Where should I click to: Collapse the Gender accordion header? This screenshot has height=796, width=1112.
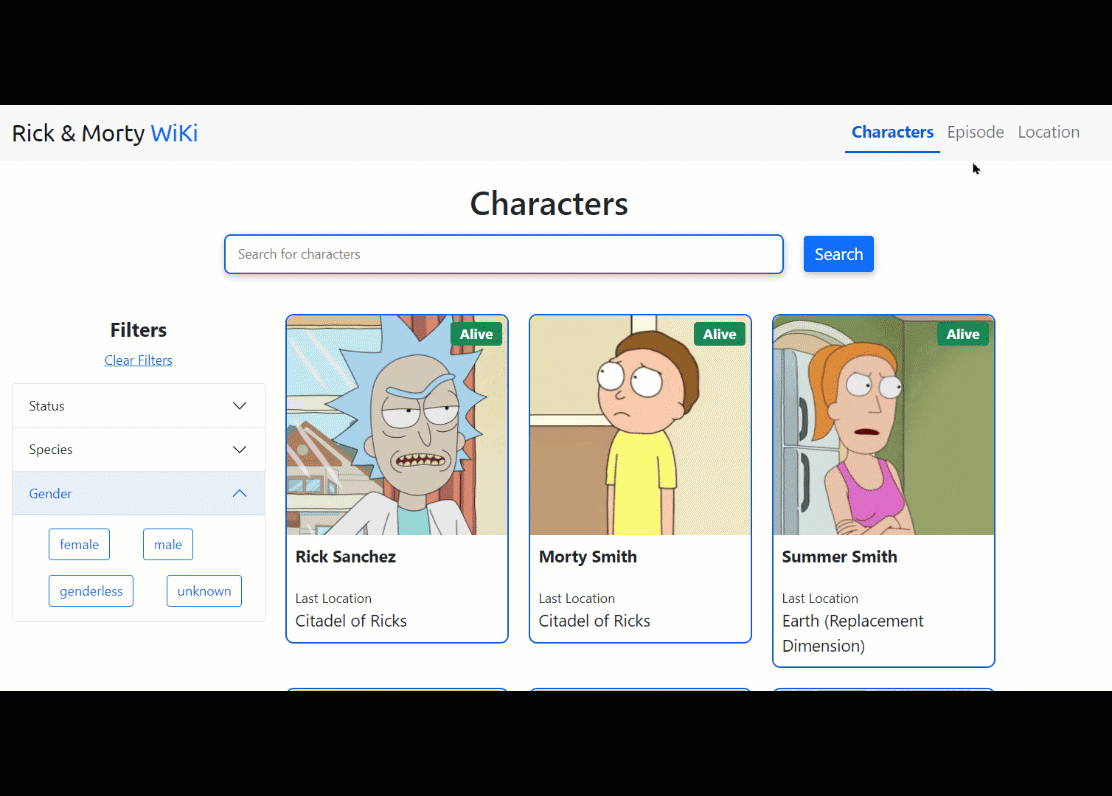(x=139, y=493)
